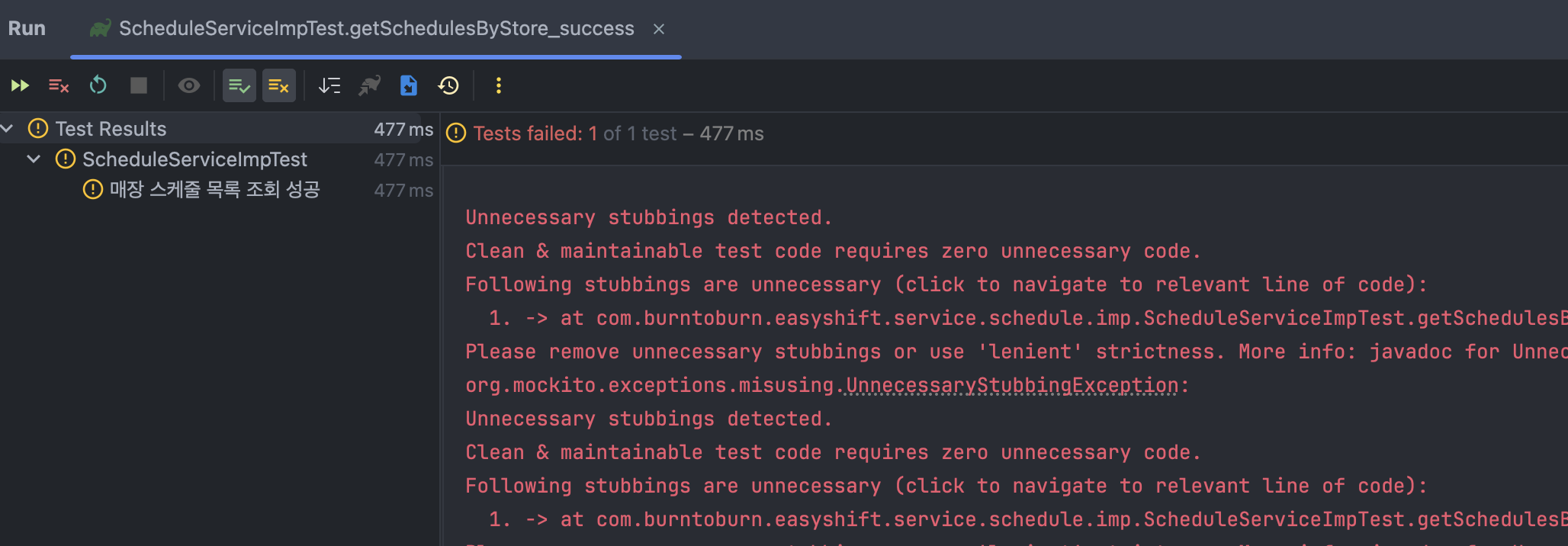Open Gradle config via the elephant icon
Image resolution: width=1568 pixels, height=546 pixels.
pos(369,85)
